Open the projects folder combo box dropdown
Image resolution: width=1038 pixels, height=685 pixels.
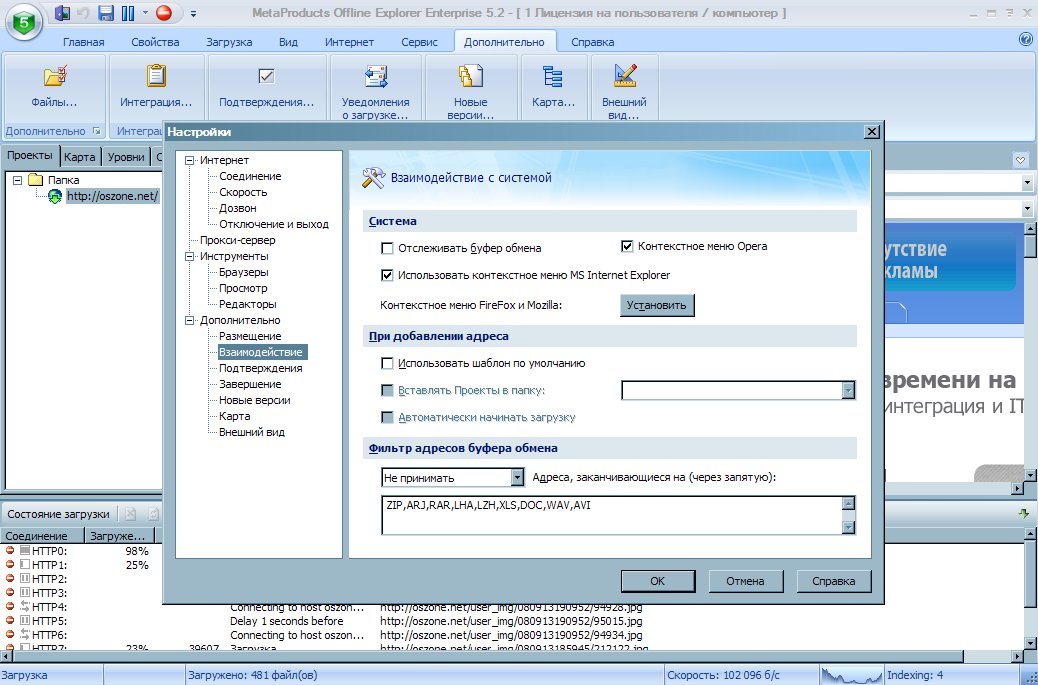click(848, 390)
